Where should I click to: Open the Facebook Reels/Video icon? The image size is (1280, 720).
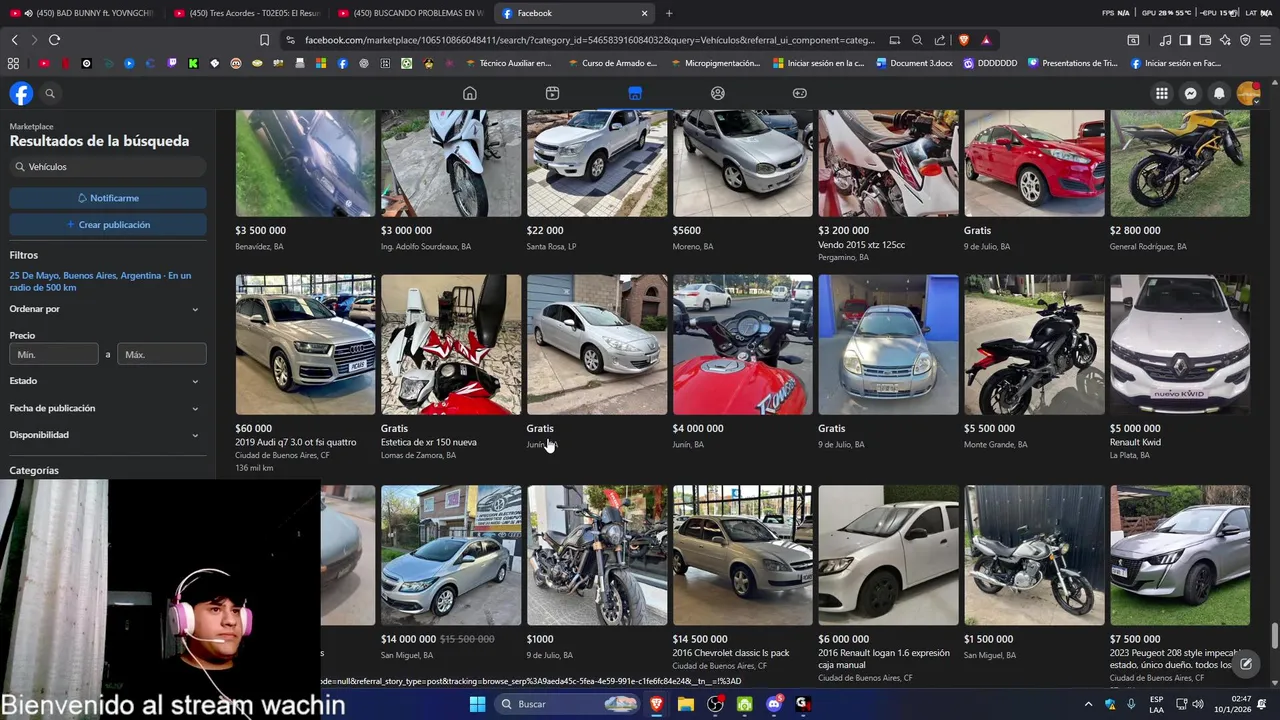552,93
